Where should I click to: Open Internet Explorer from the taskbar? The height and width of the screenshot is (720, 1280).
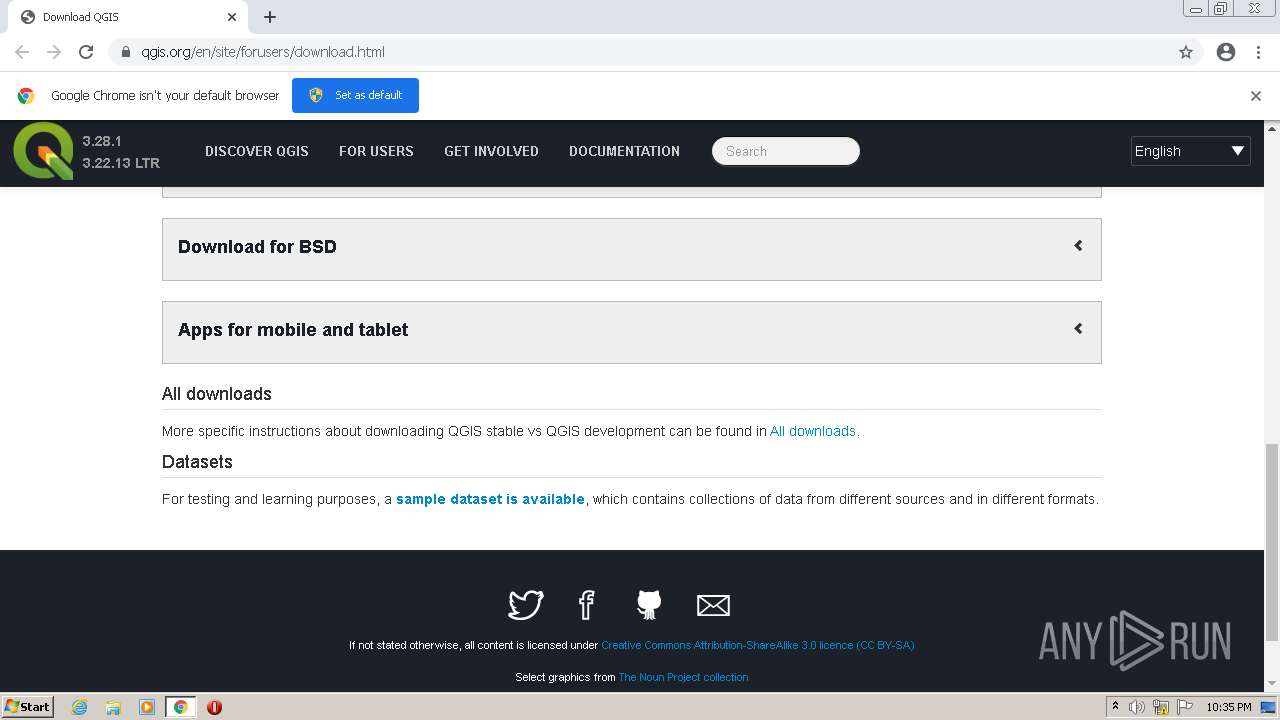click(80, 707)
